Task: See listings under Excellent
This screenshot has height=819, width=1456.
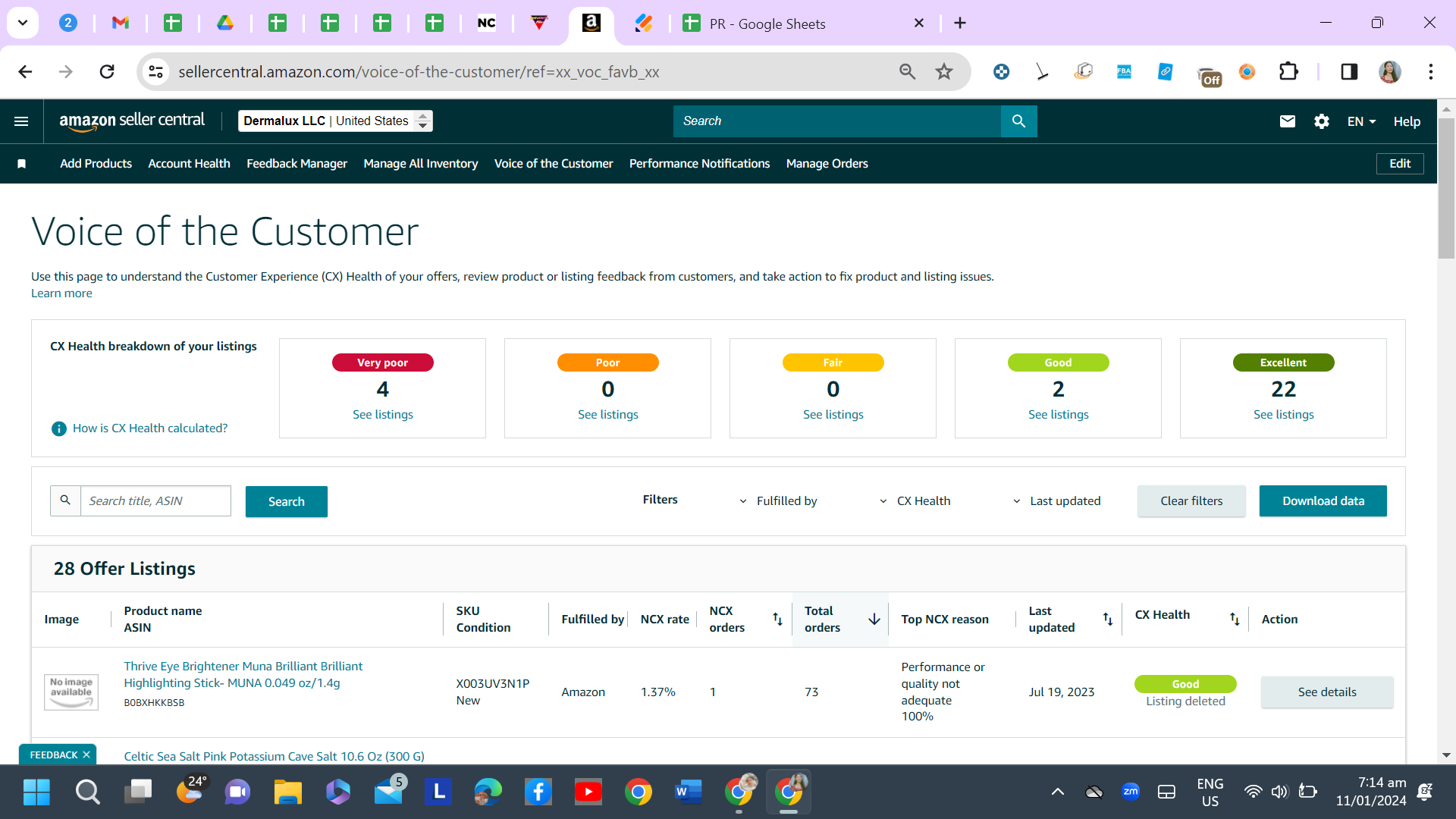Action: (x=1284, y=415)
